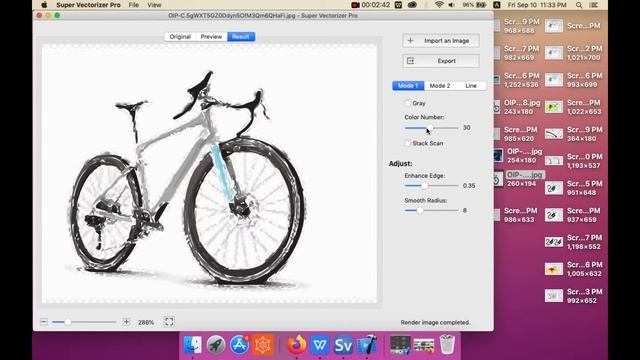The image size is (640, 360).
Task: Select desktop screenshot sized 1,021×700
Action: pyautogui.click(x=573, y=53)
